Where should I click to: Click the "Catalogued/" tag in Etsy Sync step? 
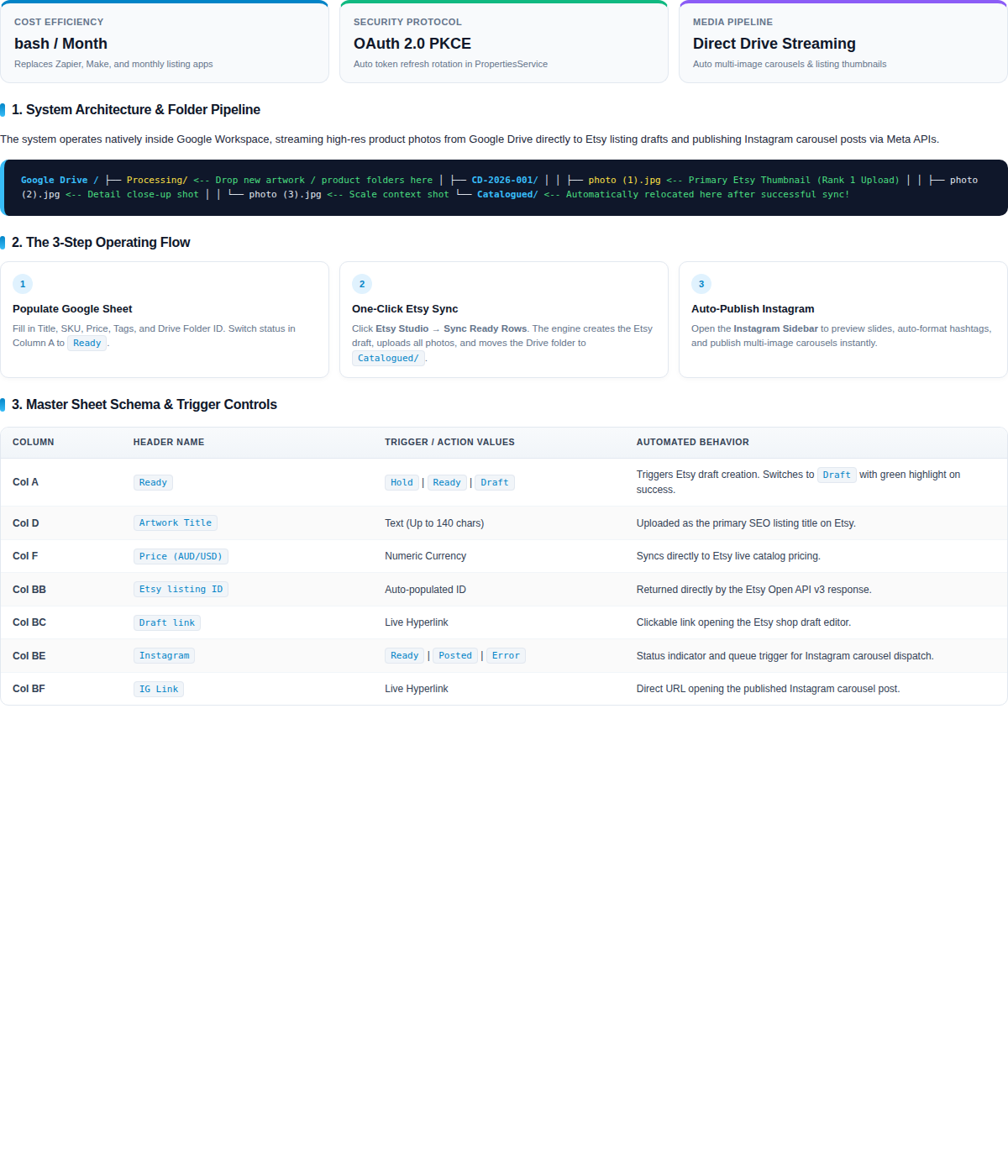coord(388,358)
